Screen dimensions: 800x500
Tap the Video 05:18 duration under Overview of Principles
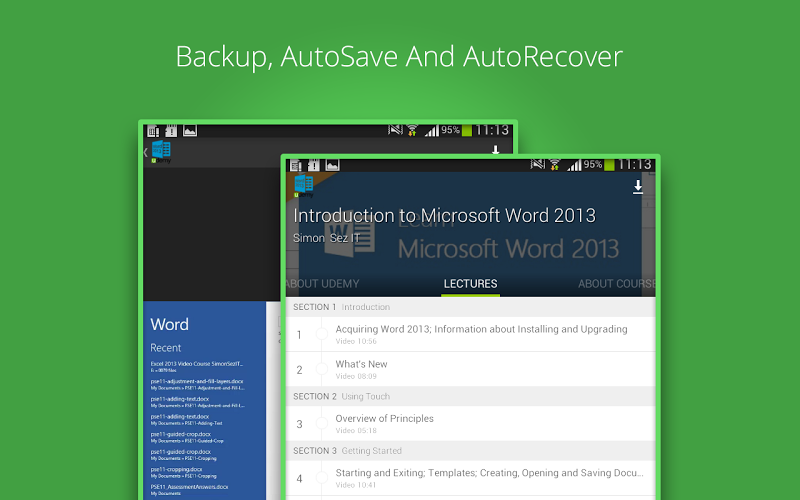356,431
